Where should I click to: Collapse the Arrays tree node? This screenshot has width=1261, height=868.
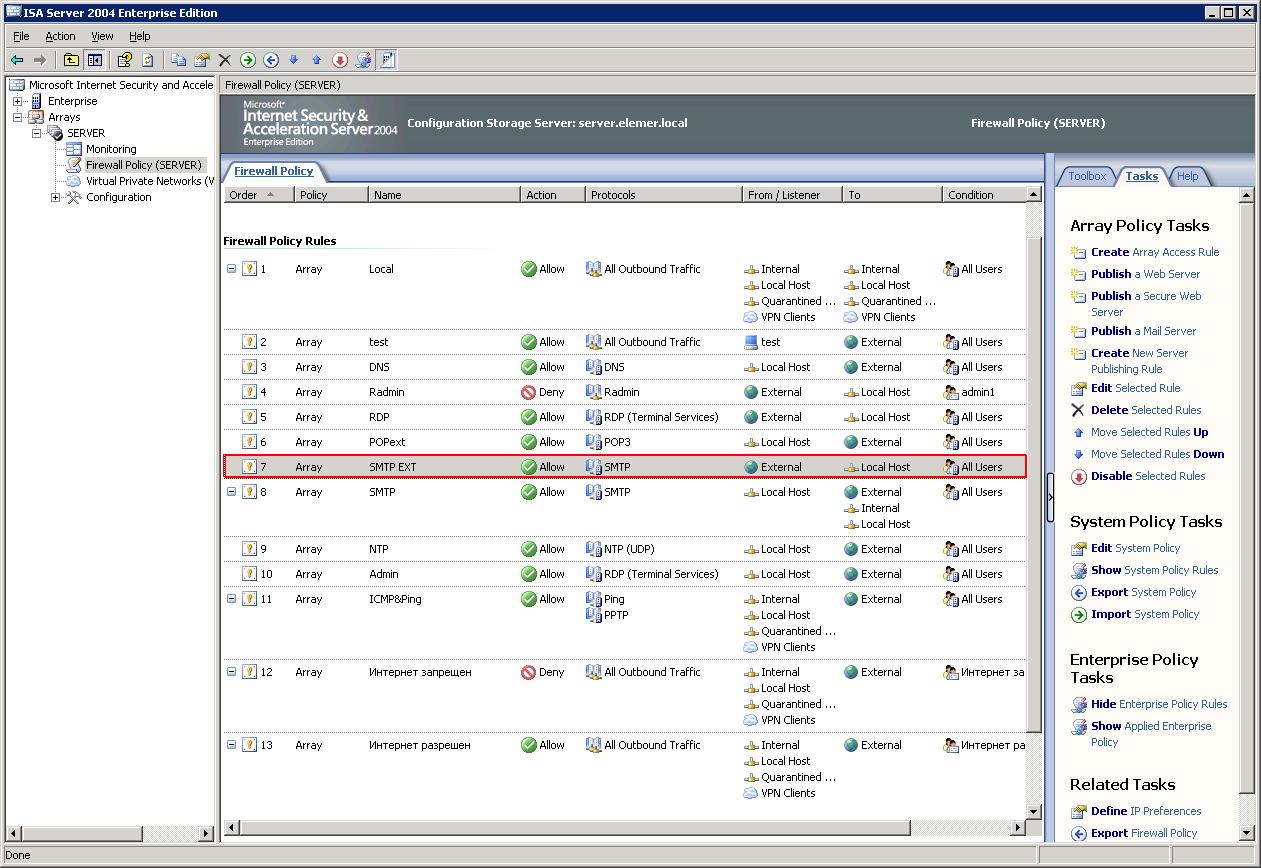17,117
